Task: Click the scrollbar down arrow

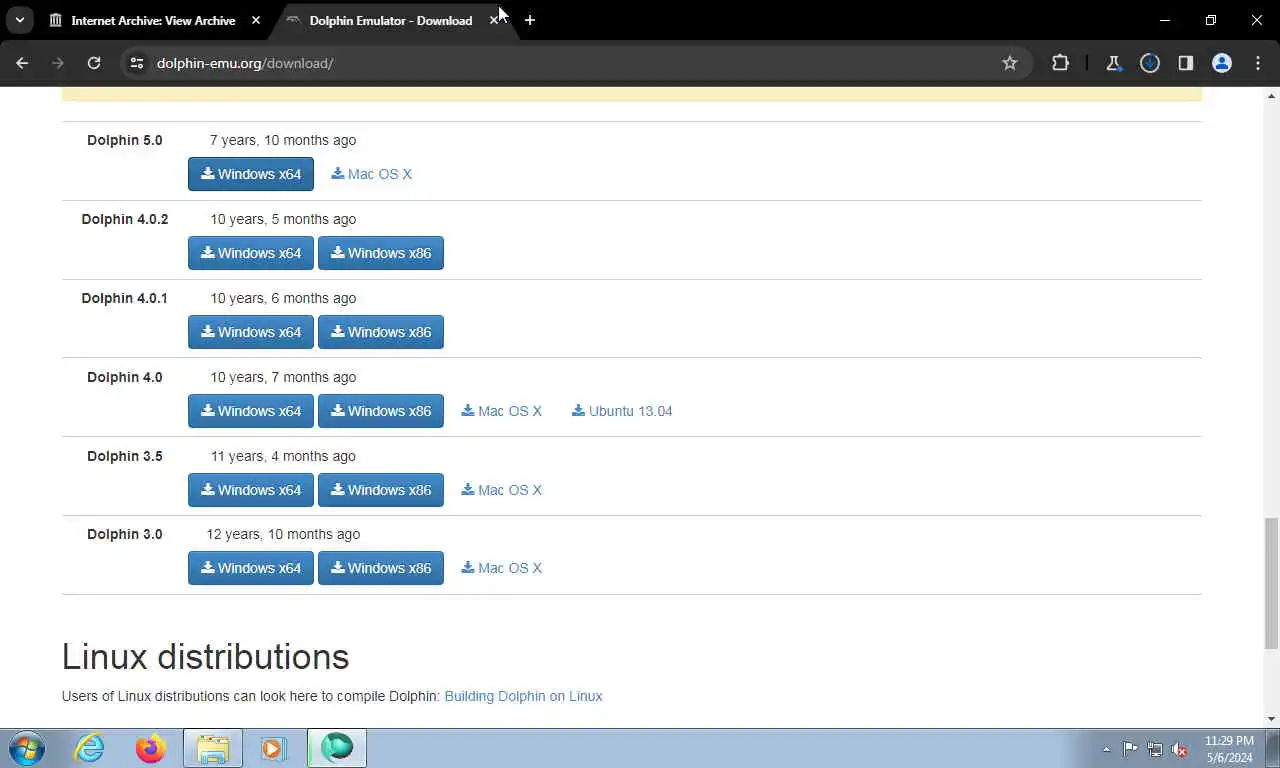Action: click(x=1271, y=719)
